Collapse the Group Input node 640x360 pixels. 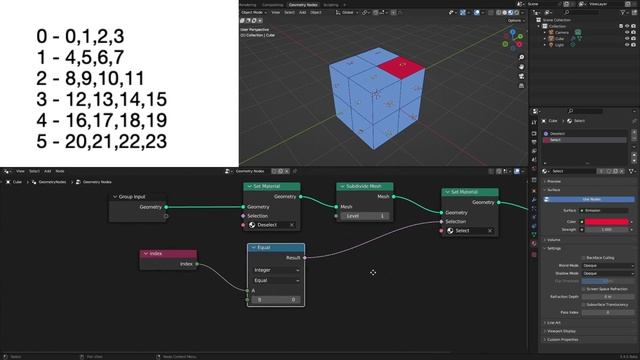pos(115,197)
